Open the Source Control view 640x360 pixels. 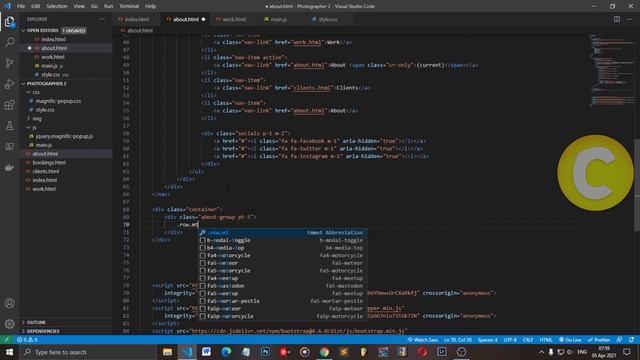[9, 63]
